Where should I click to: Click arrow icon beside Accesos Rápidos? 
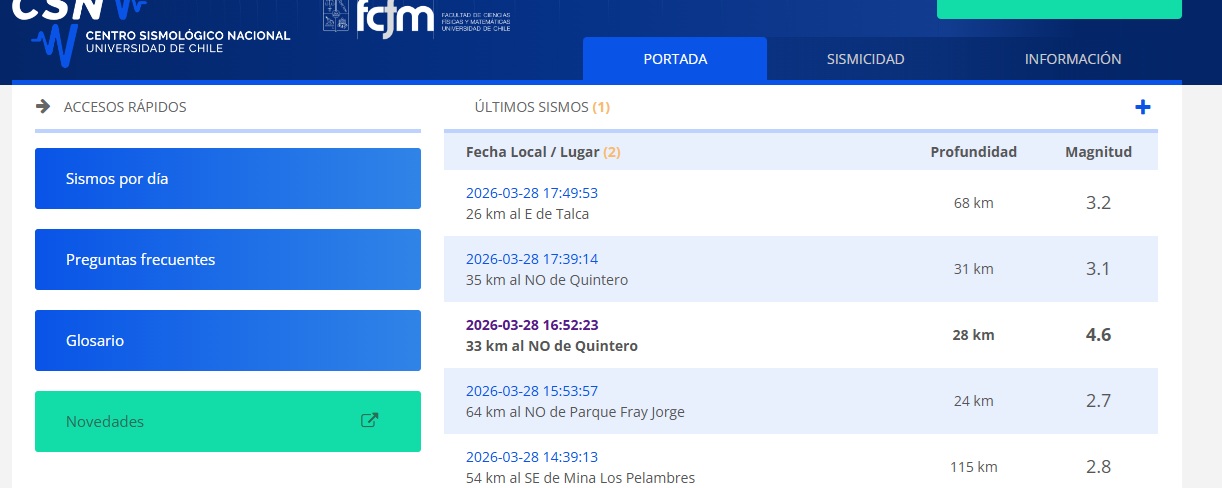click(x=43, y=107)
